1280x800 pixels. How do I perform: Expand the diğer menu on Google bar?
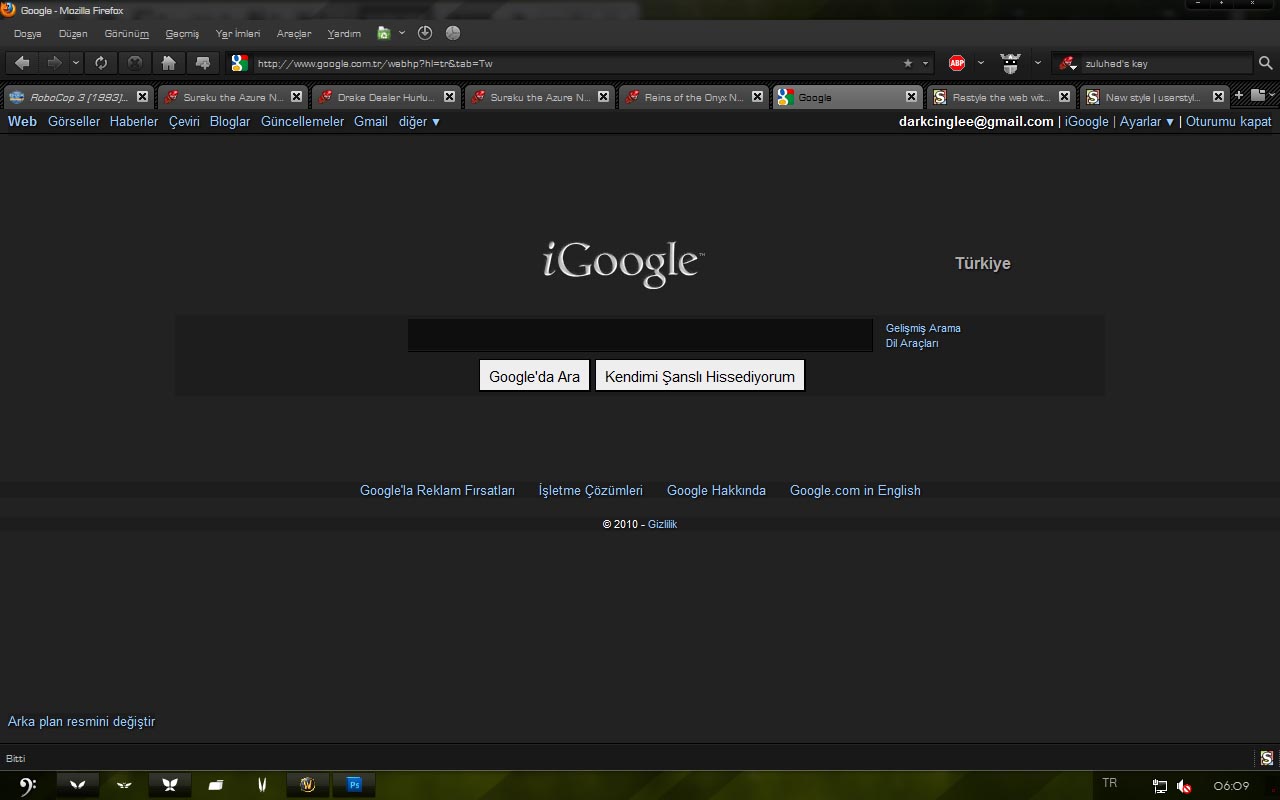pyautogui.click(x=419, y=121)
